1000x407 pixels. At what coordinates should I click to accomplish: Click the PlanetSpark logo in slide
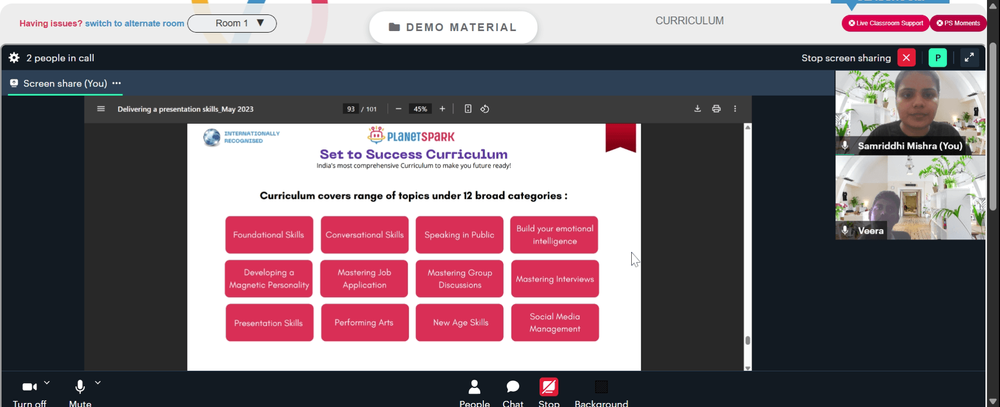(411, 135)
